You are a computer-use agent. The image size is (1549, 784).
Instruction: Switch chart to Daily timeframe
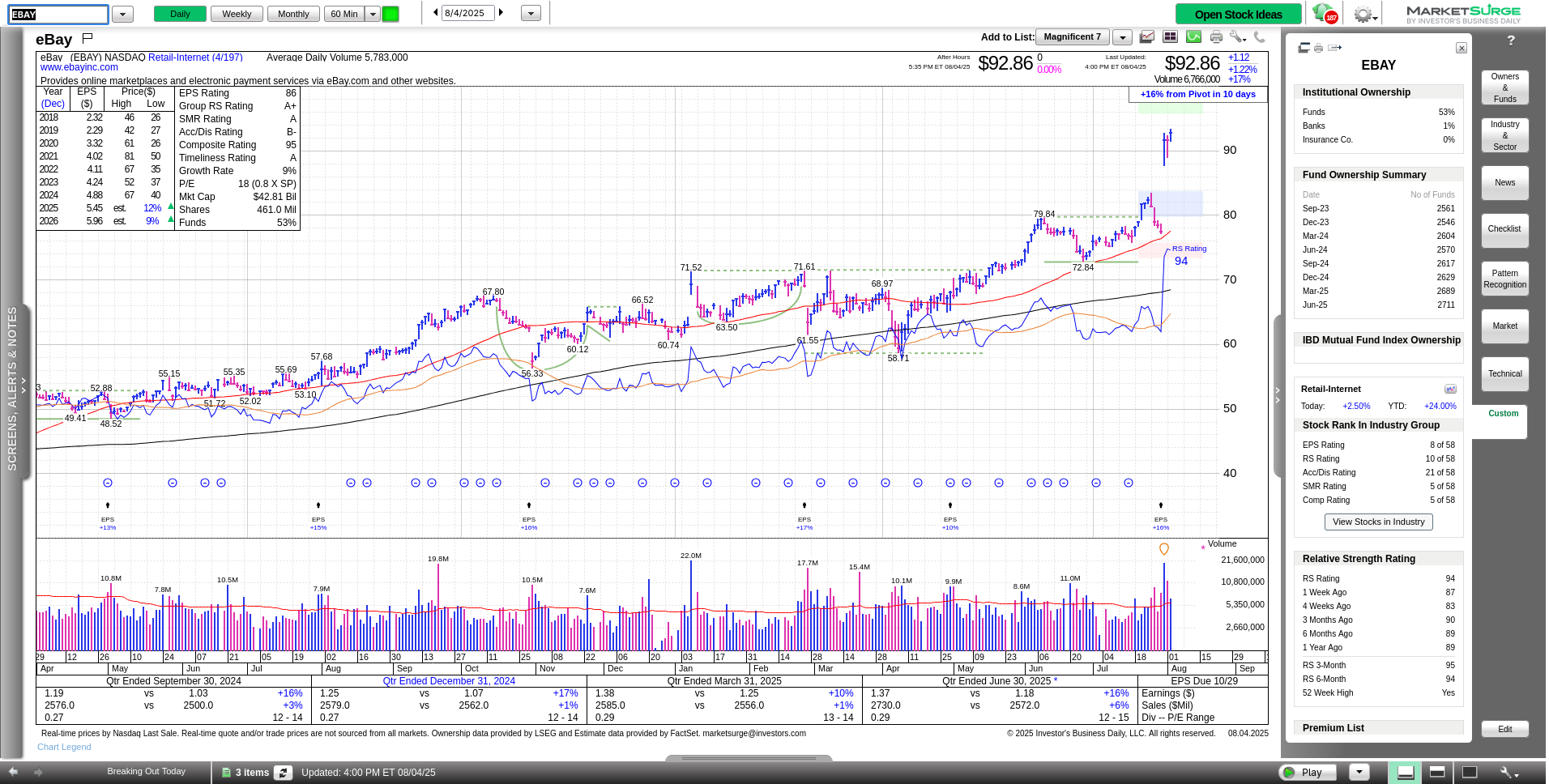click(x=180, y=14)
